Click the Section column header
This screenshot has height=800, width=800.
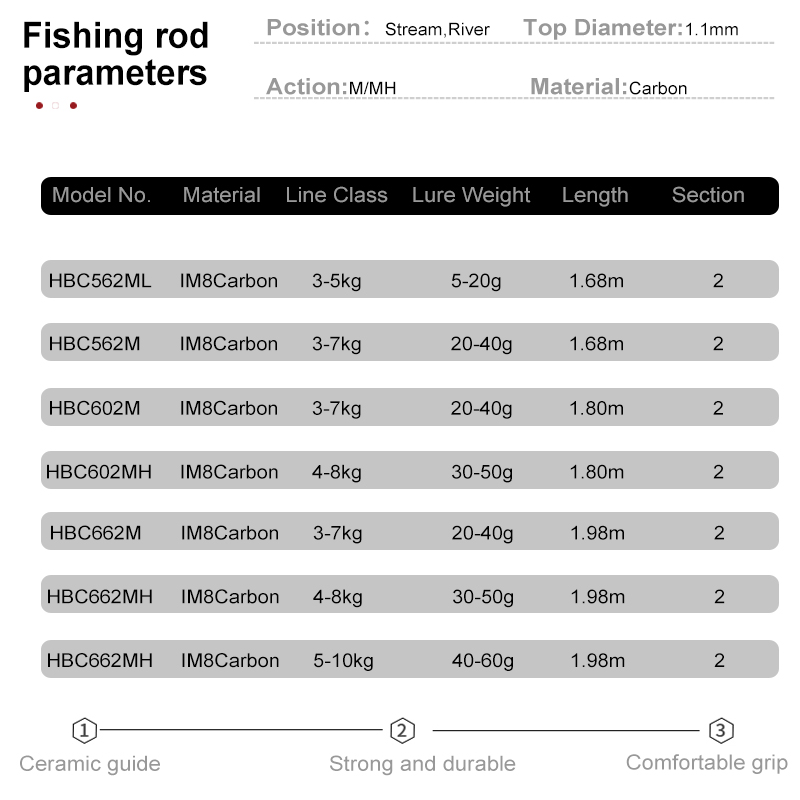click(x=708, y=195)
